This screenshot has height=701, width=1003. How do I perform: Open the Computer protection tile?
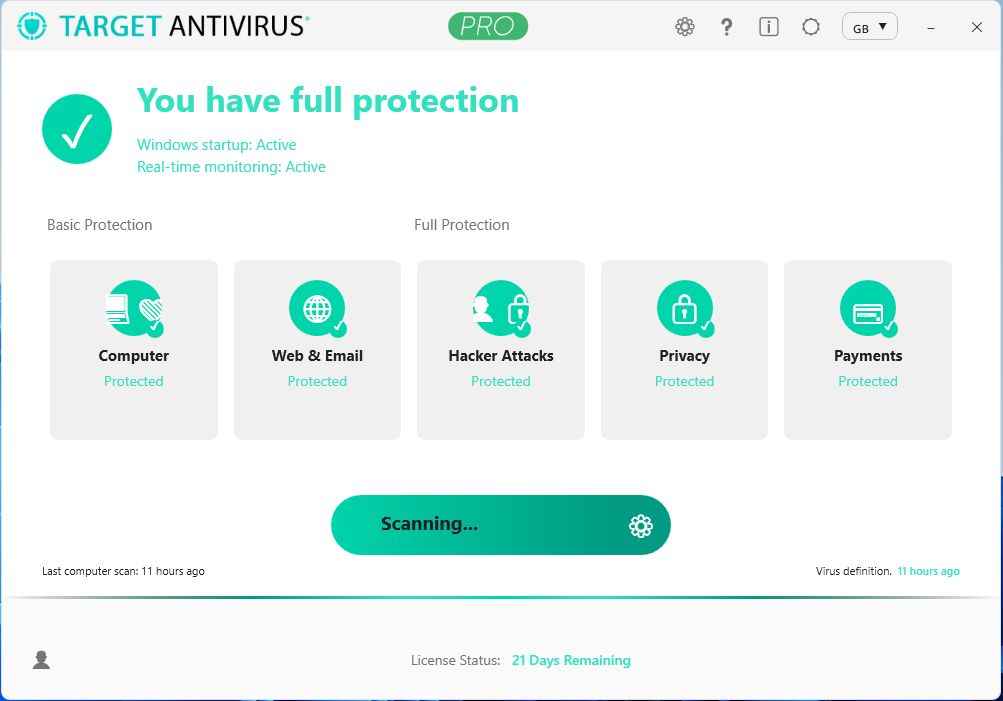pyautogui.click(x=134, y=350)
